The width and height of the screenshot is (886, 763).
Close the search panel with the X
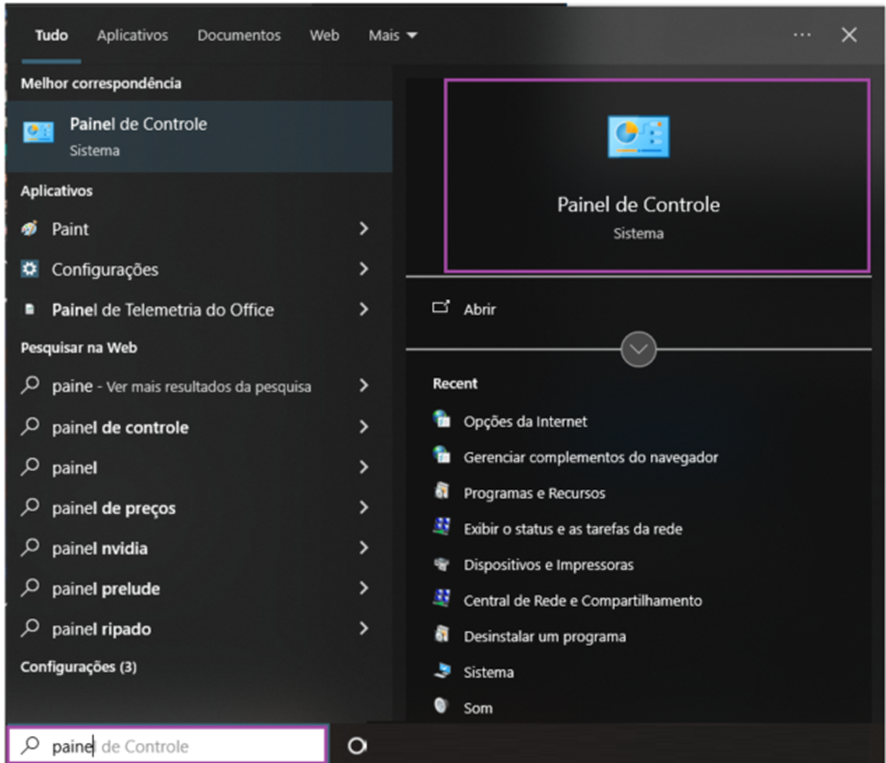click(x=849, y=35)
